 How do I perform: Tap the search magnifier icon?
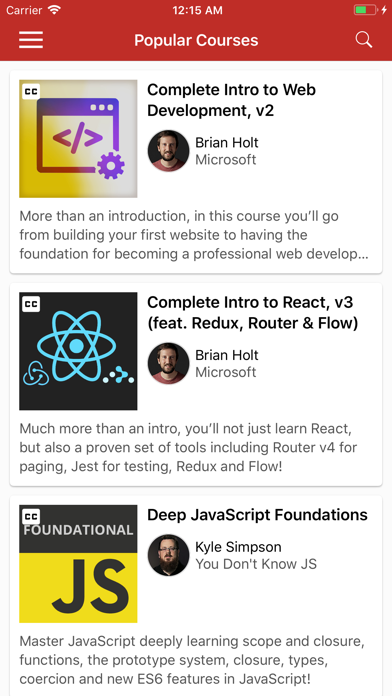point(364,40)
